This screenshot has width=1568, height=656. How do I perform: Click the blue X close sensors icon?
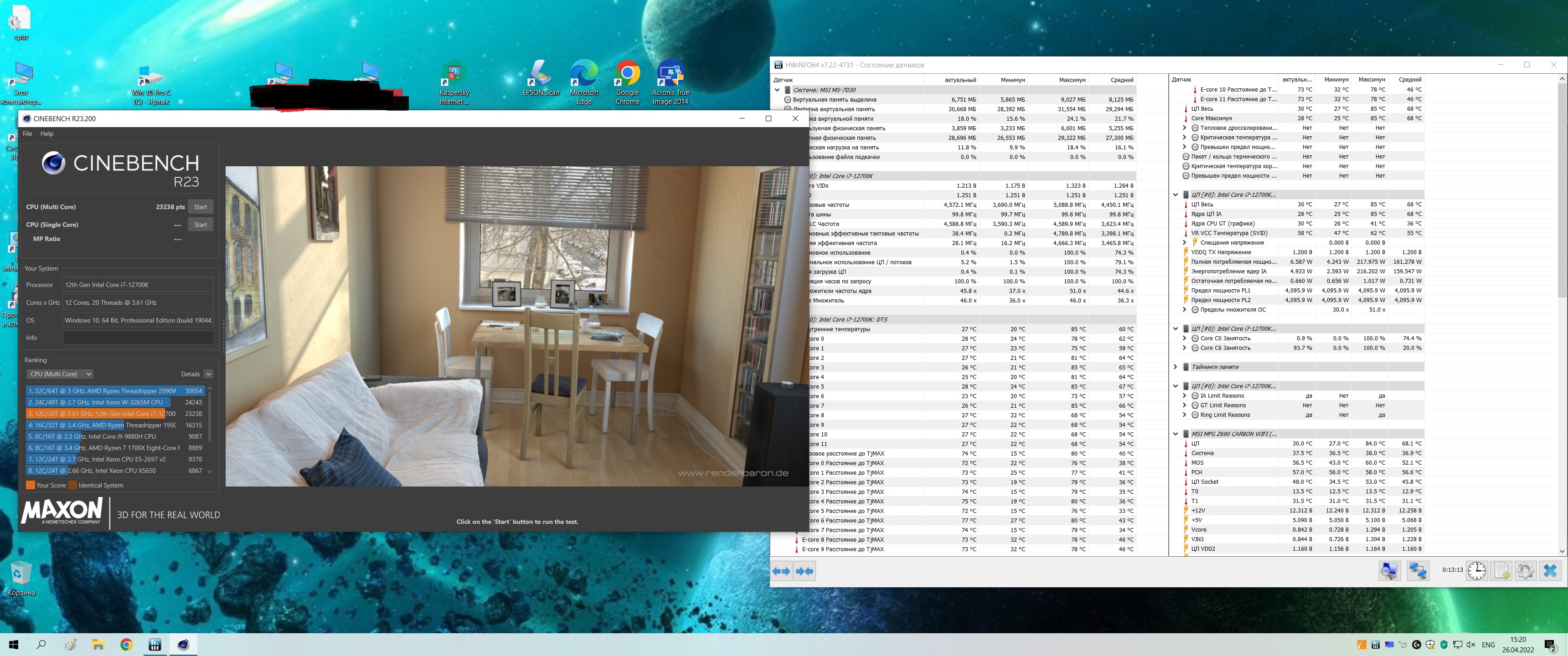point(1550,571)
